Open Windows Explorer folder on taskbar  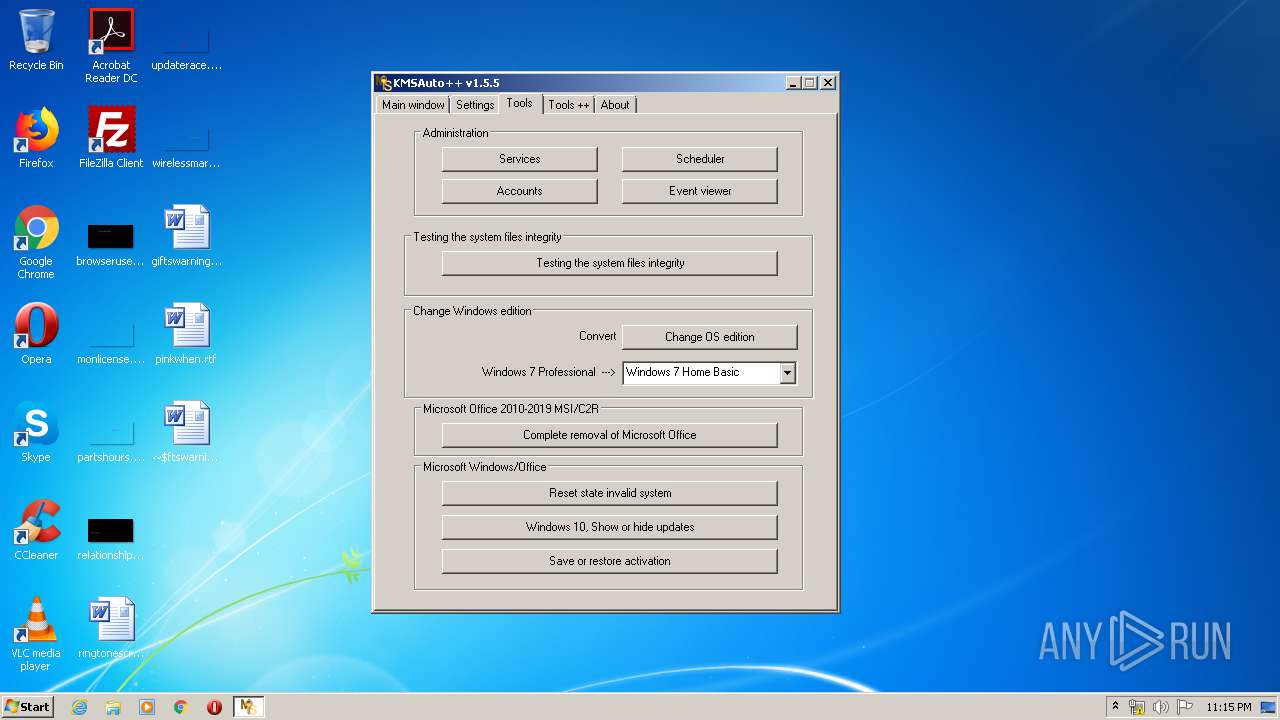pyautogui.click(x=113, y=707)
